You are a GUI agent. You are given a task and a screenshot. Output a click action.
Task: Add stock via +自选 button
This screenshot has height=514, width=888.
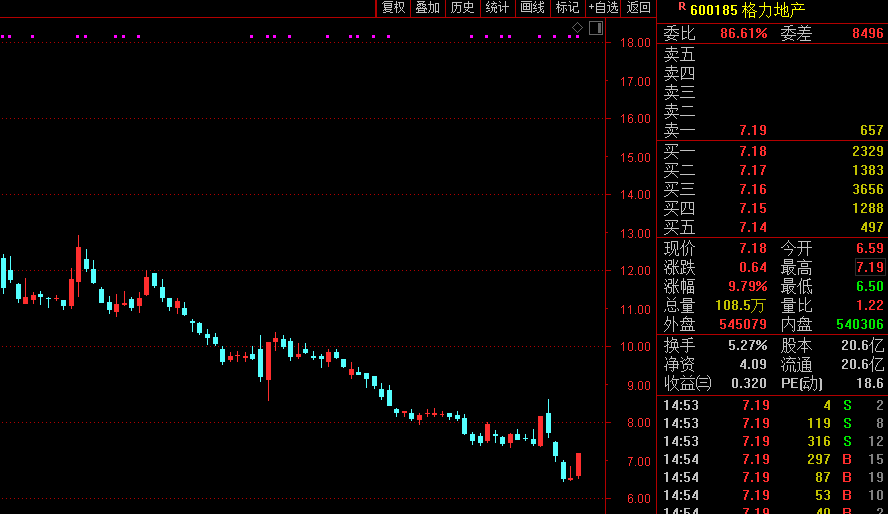tap(603, 8)
